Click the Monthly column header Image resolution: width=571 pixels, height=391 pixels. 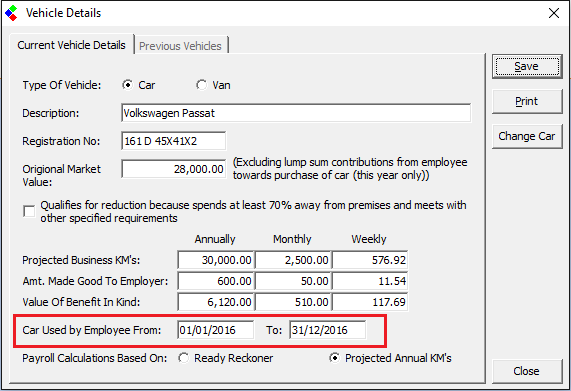point(292,239)
